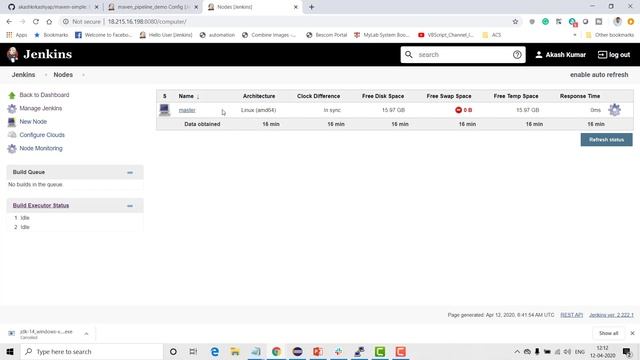This screenshot has width=640, height=360.
Task: Expand Jenkins breadcrumb dropdown arrow
Action: click(45, 75)
